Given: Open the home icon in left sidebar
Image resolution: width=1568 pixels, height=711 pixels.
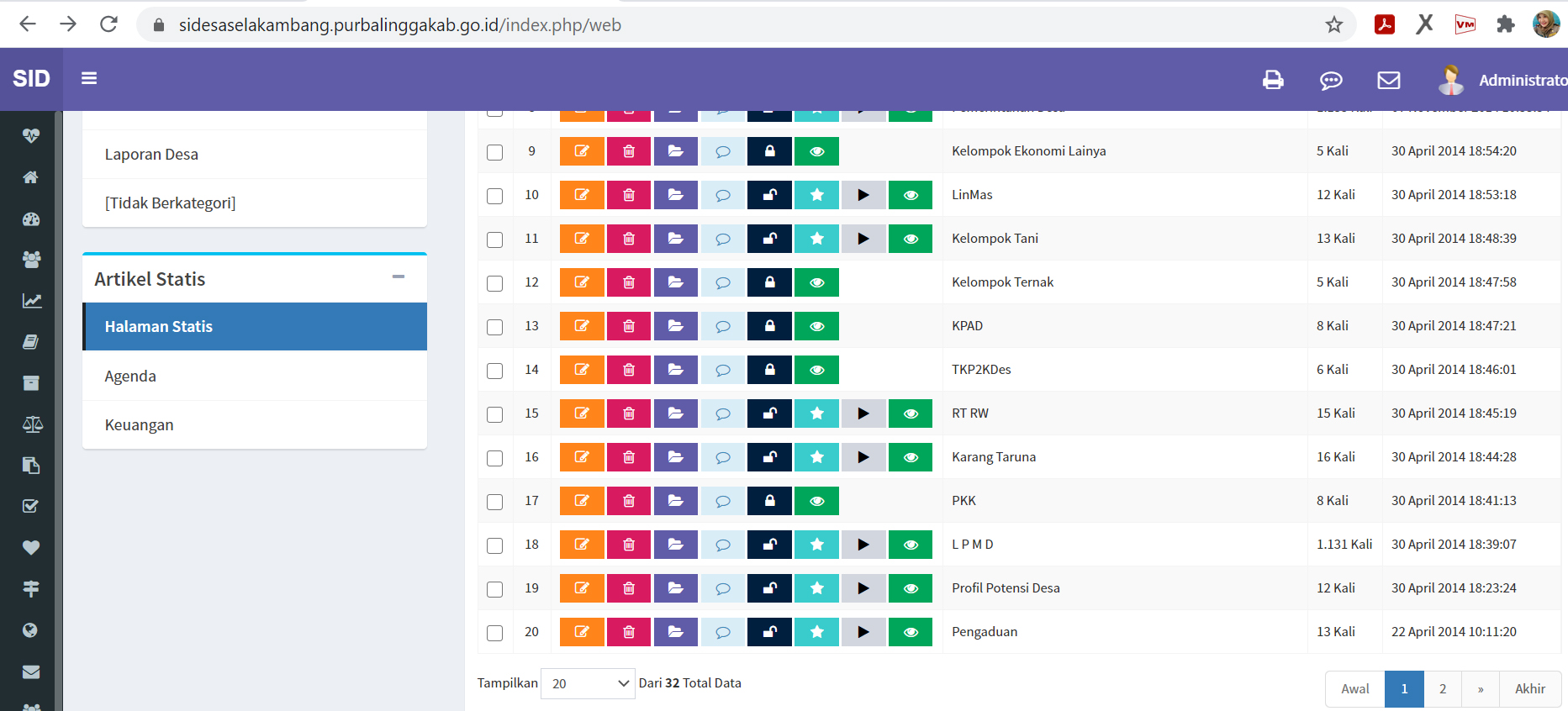Looking at the screenshot, I should click(31, 177).
